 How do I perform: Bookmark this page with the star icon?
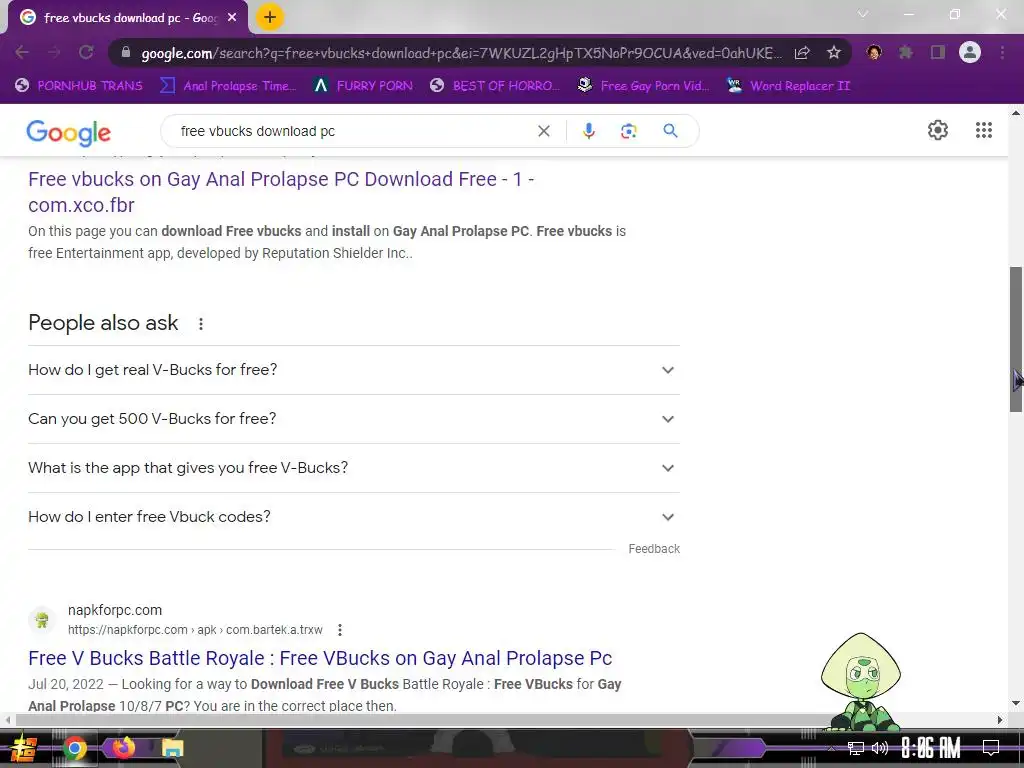[833, 53]
